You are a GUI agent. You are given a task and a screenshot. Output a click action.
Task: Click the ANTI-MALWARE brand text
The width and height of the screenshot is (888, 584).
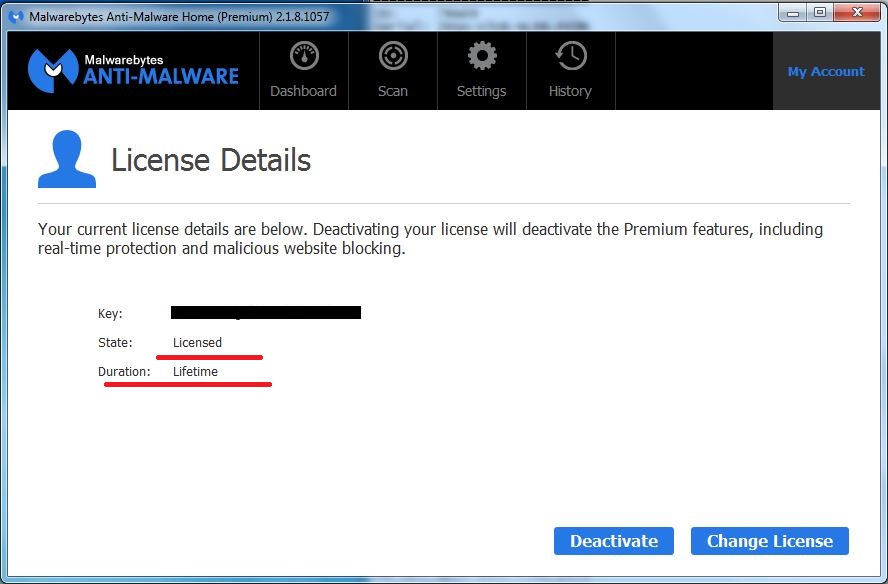click(160, 79)
